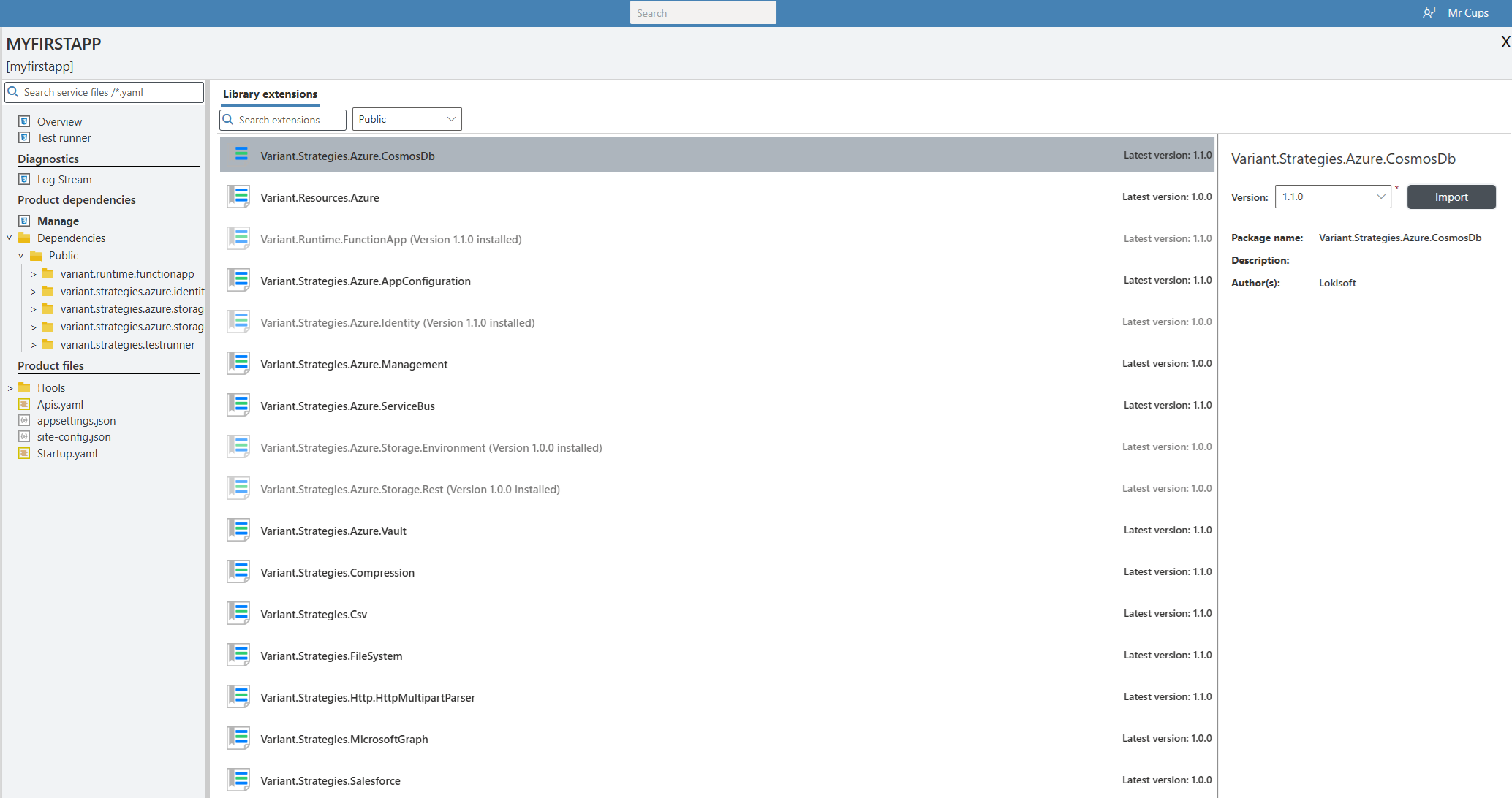Click the Variant.Strategies.Salesforce package icon

(238, 780)
